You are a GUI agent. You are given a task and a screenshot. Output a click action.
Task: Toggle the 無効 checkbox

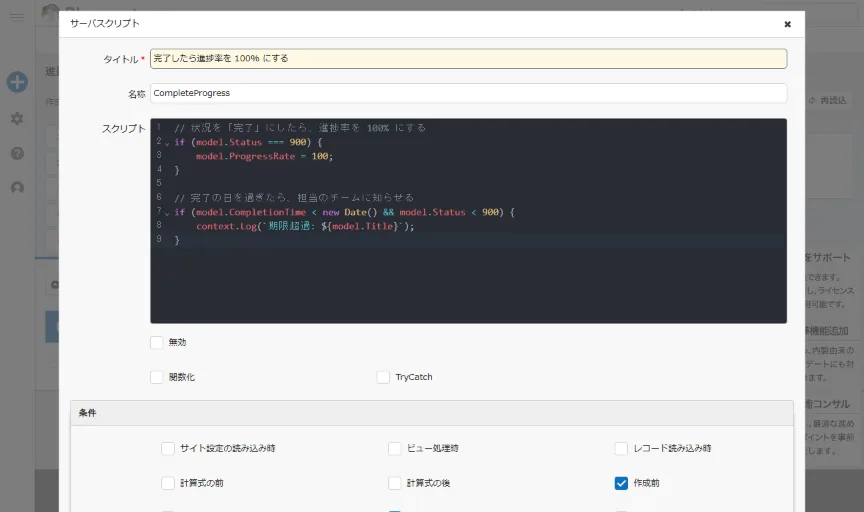156,342
